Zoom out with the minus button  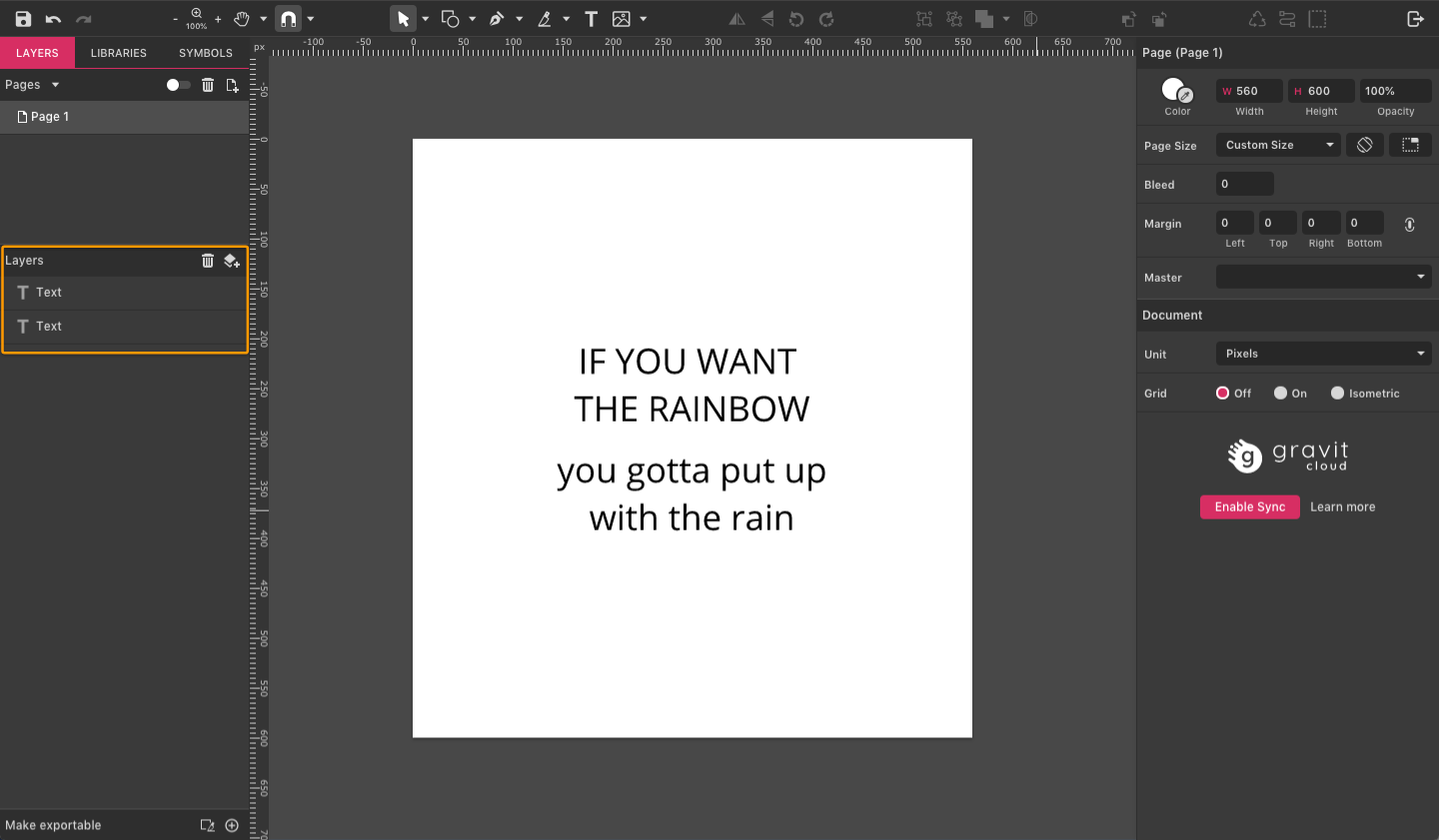tap(175, 19)
